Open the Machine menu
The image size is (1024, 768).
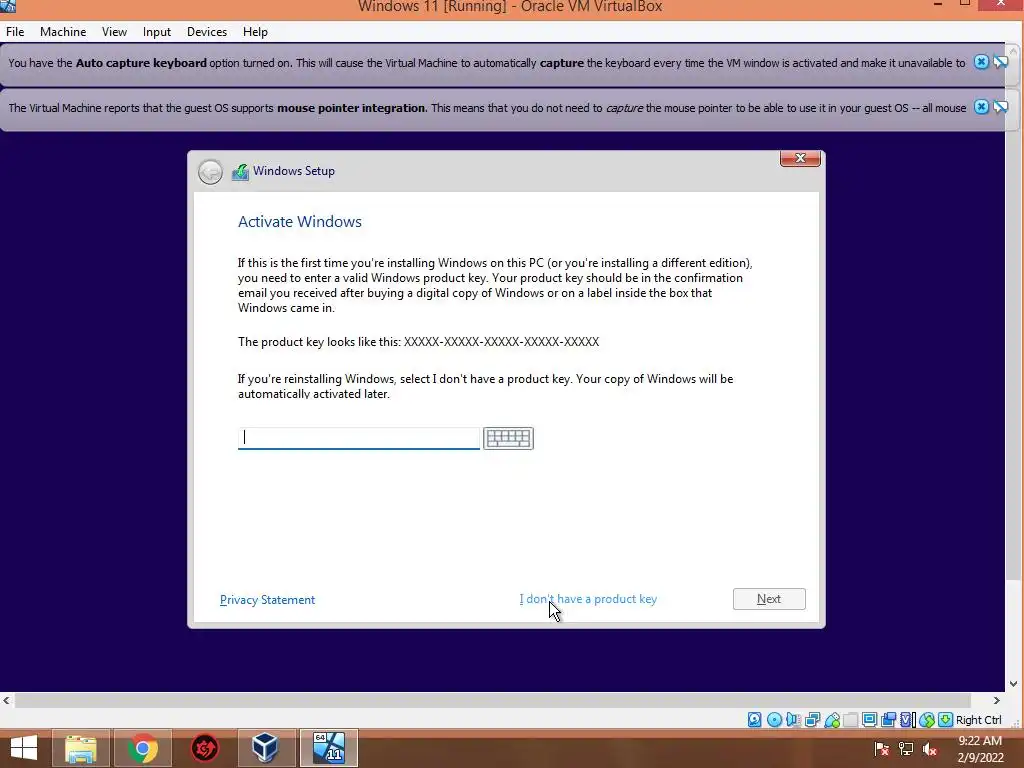(x=63, y=31)
